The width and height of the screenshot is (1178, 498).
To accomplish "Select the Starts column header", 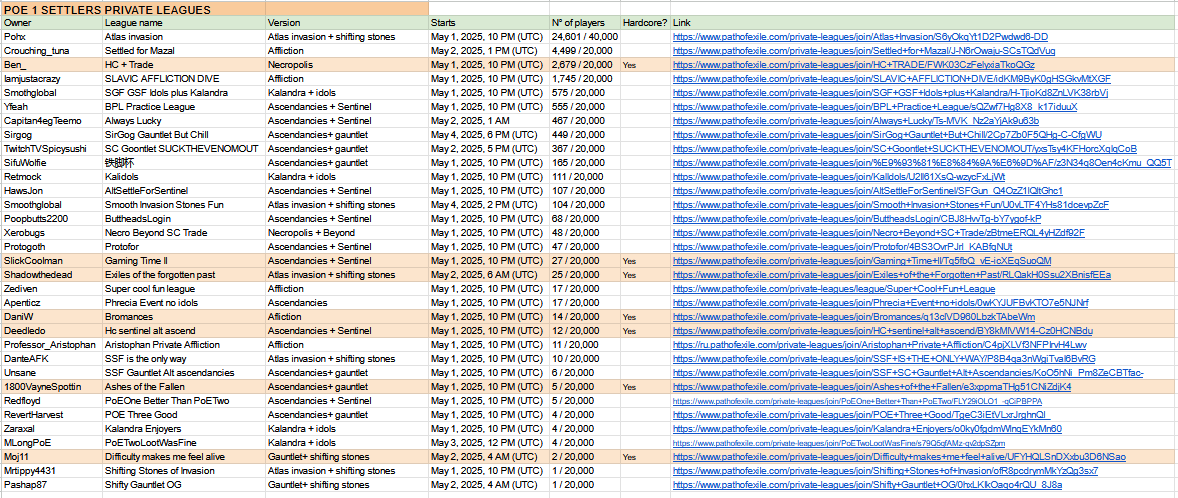I will pyautogui.click(x=488, y=23).
